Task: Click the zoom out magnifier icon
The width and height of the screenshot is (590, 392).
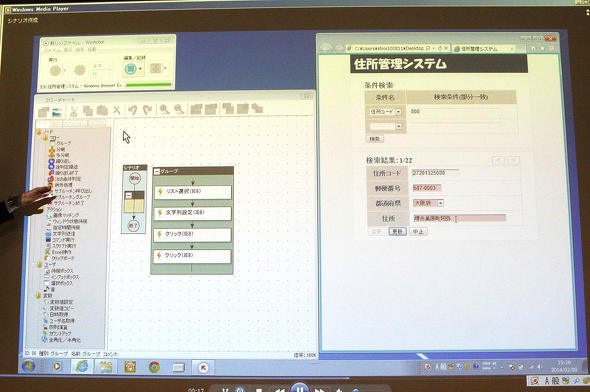Action: 179,109
